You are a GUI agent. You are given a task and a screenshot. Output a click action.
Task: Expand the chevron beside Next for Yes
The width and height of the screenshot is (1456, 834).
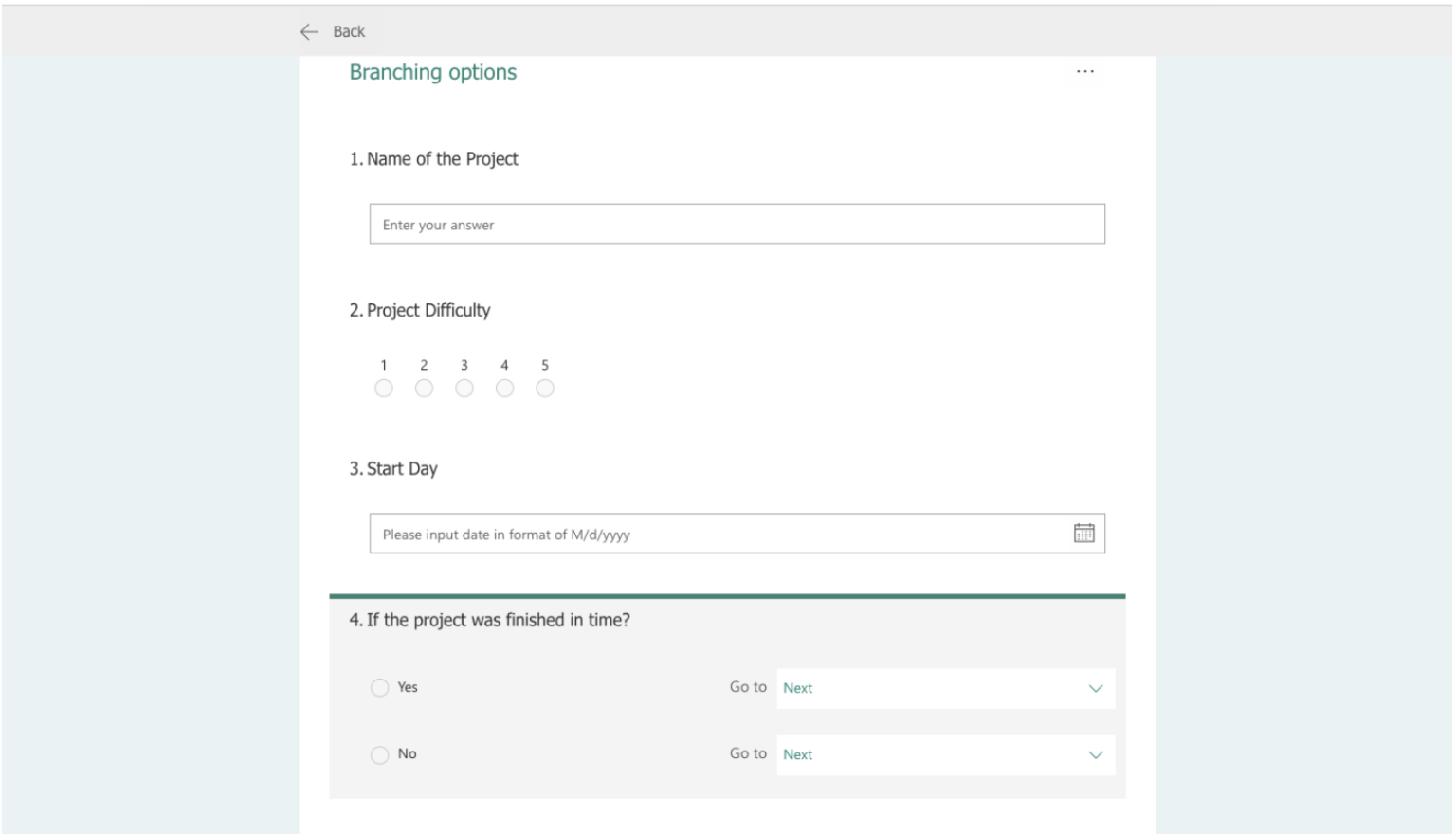coord(1095,688)
